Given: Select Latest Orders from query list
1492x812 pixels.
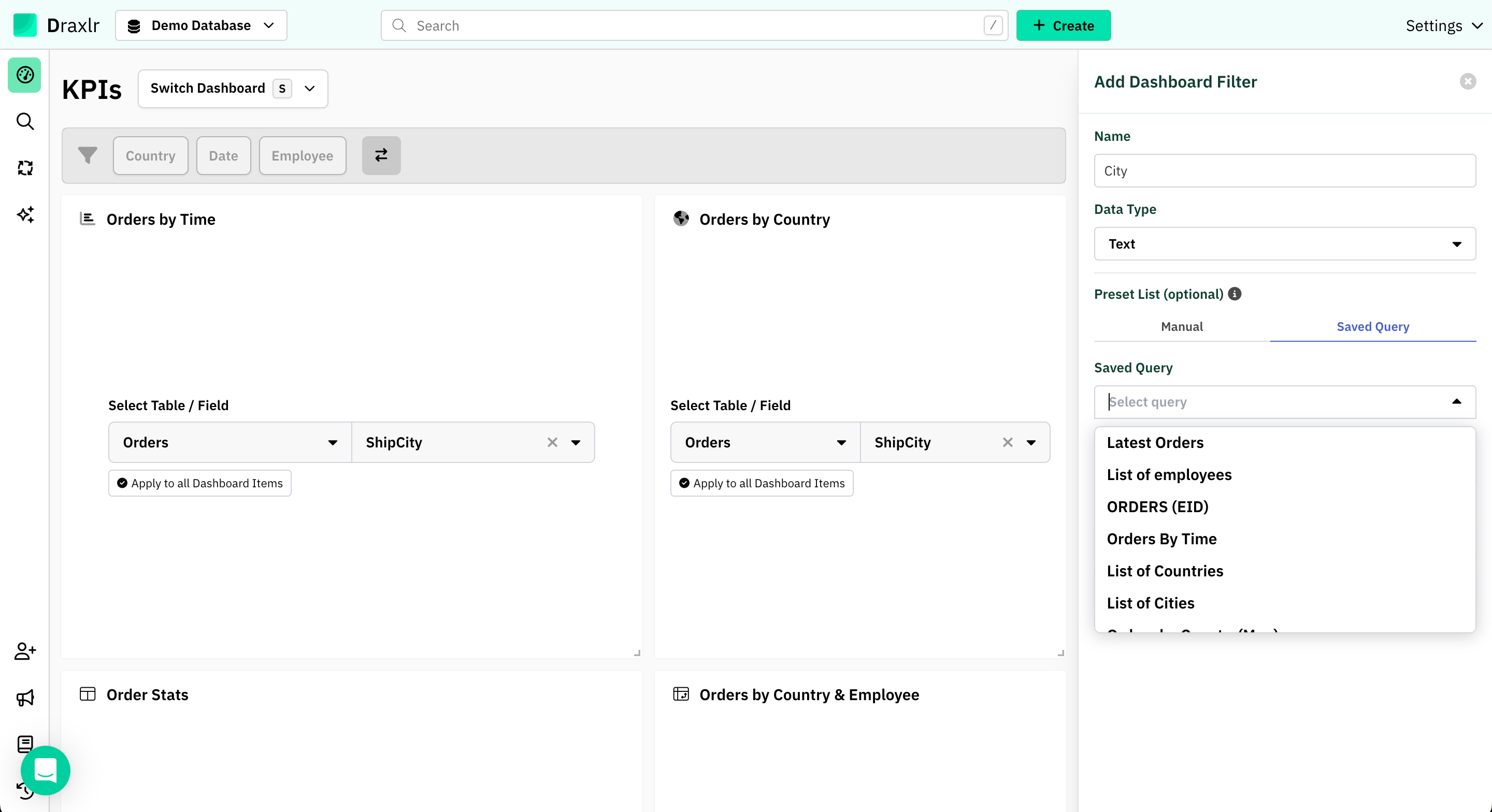Looking at the screenshot, I should coord(1285,442).
